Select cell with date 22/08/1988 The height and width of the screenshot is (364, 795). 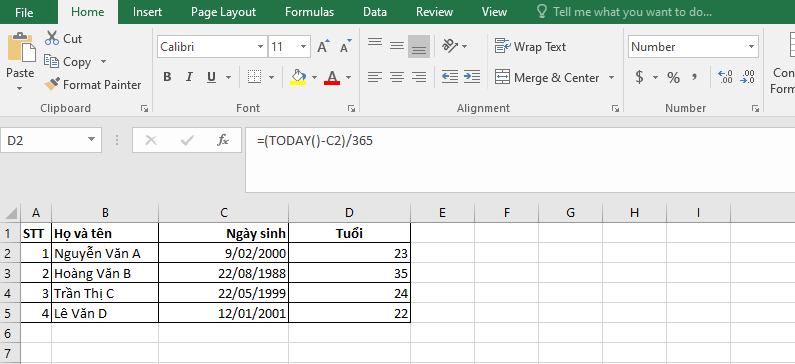pos(224,273)
